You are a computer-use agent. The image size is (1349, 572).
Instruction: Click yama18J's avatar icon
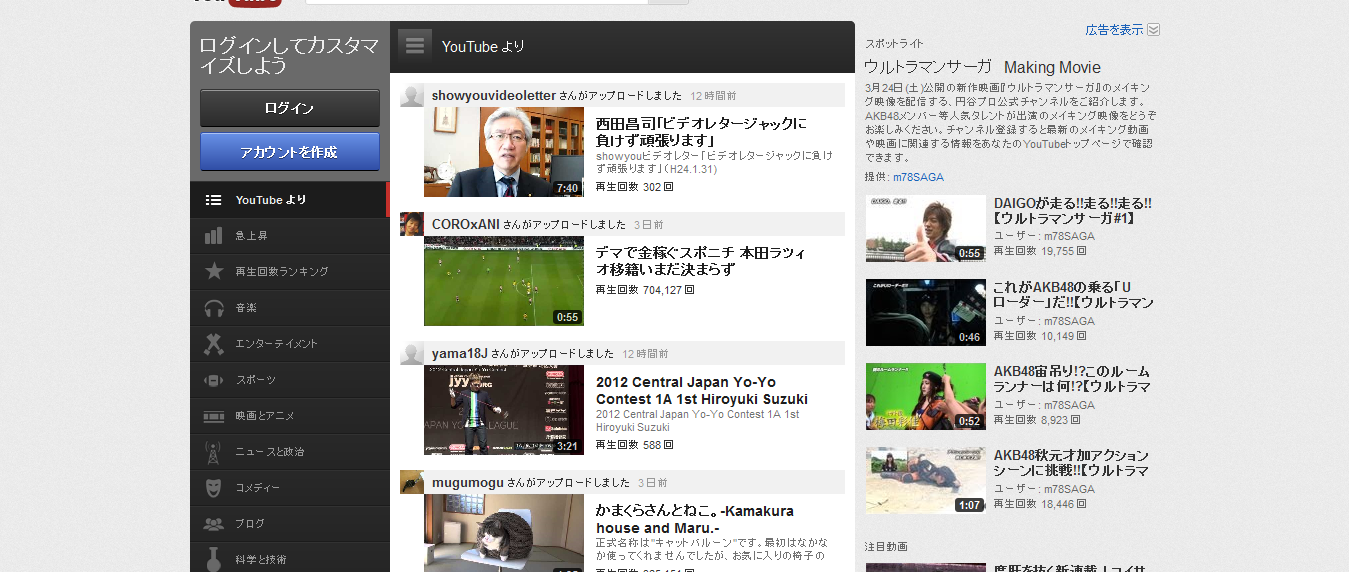[412, 353]
